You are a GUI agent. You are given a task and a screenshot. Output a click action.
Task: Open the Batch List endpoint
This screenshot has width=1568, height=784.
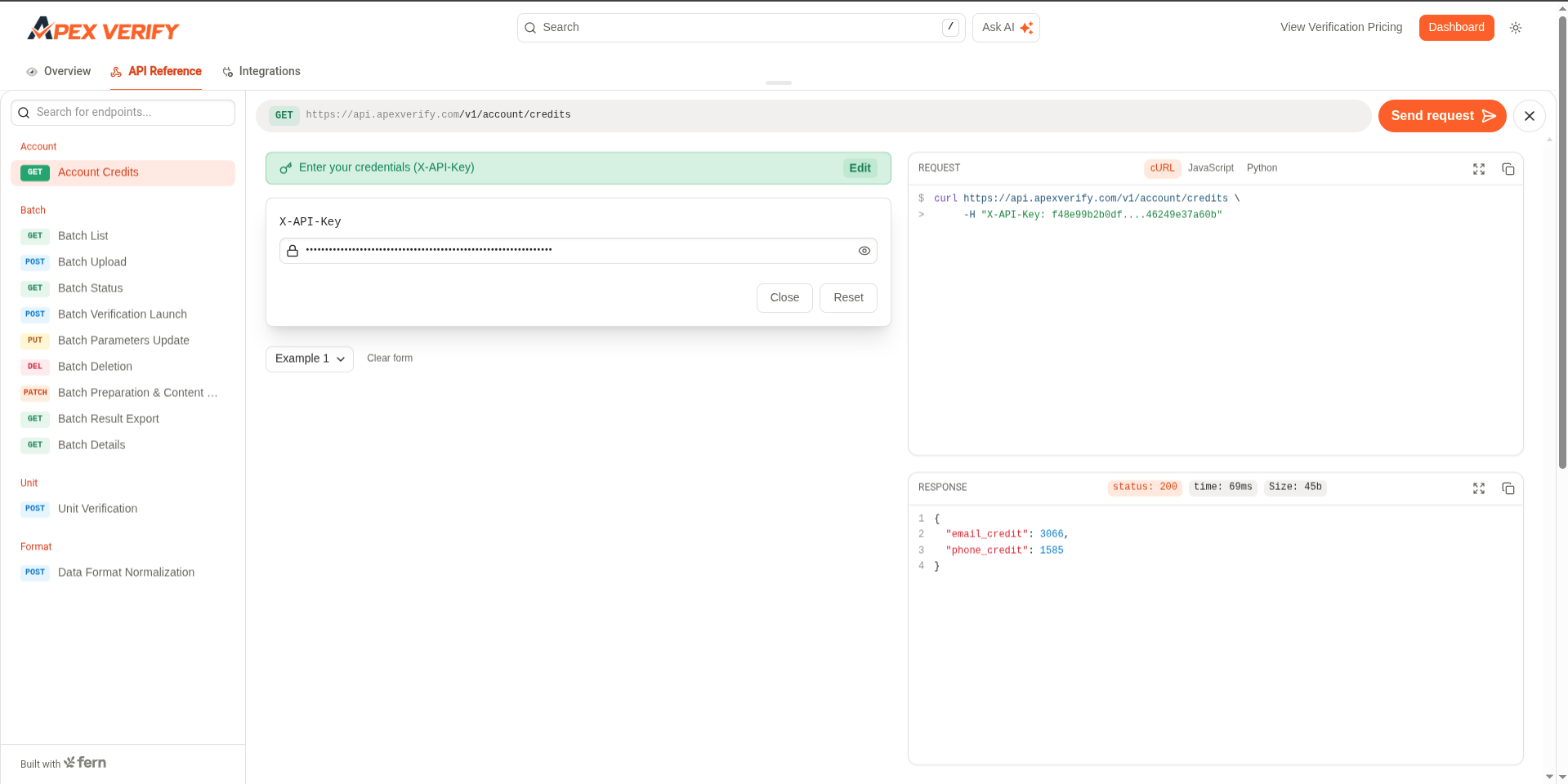tap(123, 236)
